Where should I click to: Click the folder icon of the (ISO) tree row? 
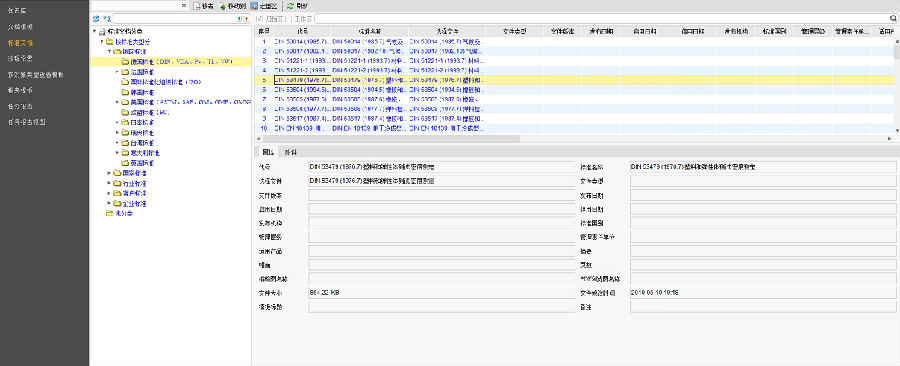point(125,82)
